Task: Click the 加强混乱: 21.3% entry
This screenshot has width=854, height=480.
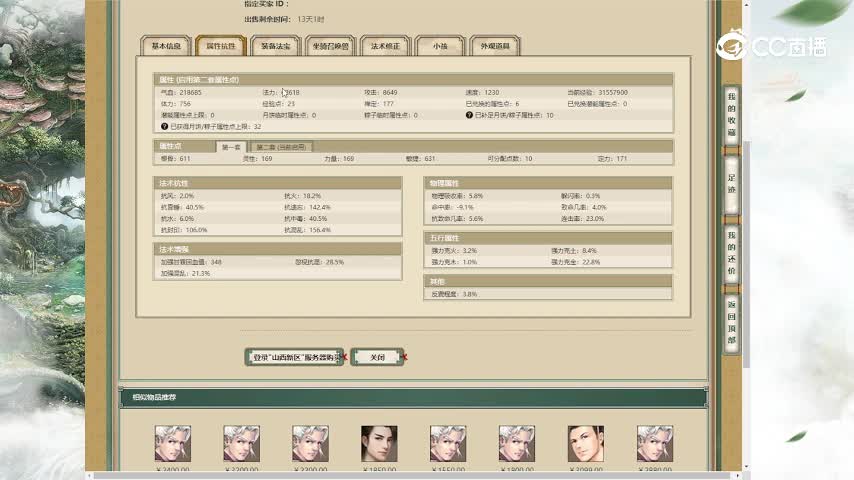Action: [185, 274]
